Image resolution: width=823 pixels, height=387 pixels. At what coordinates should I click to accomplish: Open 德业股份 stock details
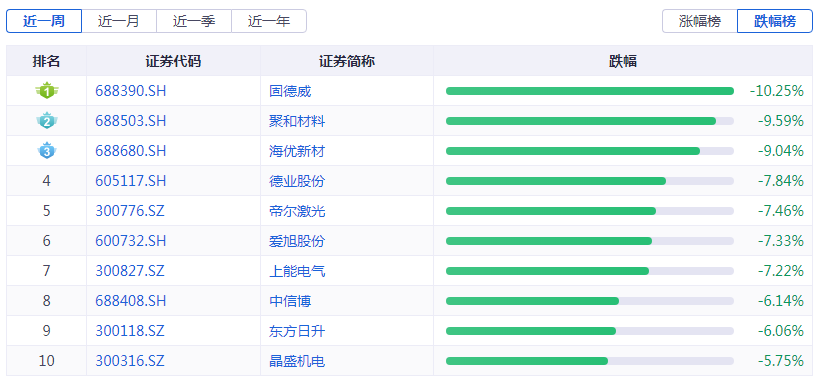tap(297, 181)
